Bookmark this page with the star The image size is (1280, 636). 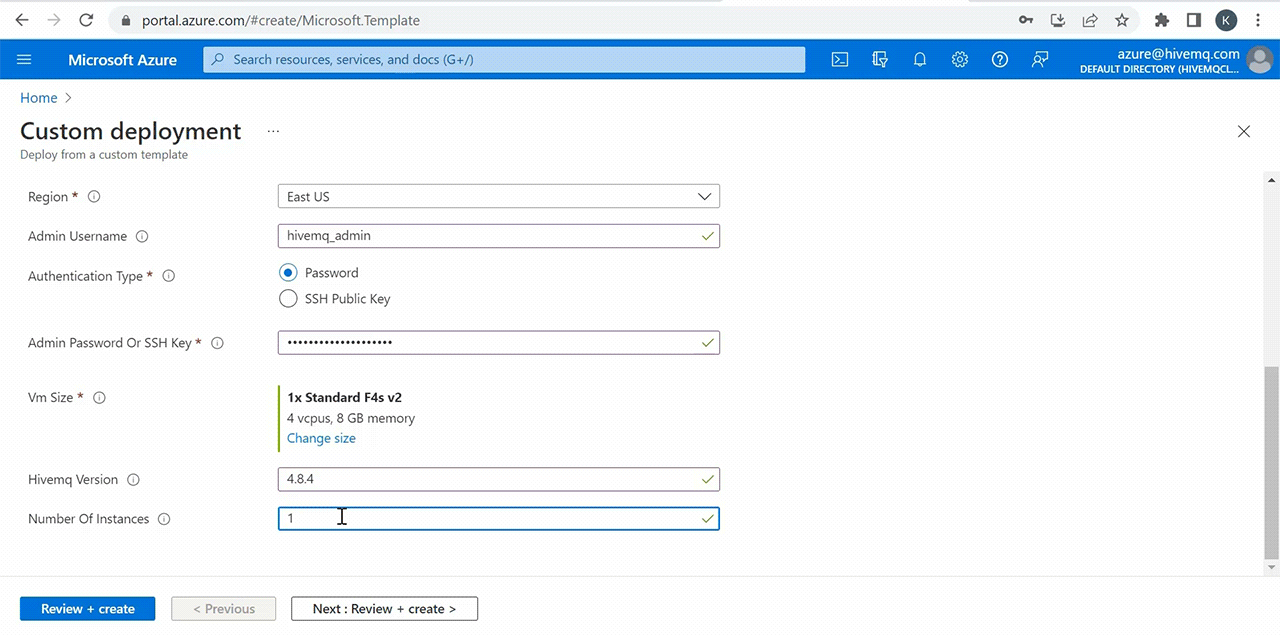coord(1122,20)
